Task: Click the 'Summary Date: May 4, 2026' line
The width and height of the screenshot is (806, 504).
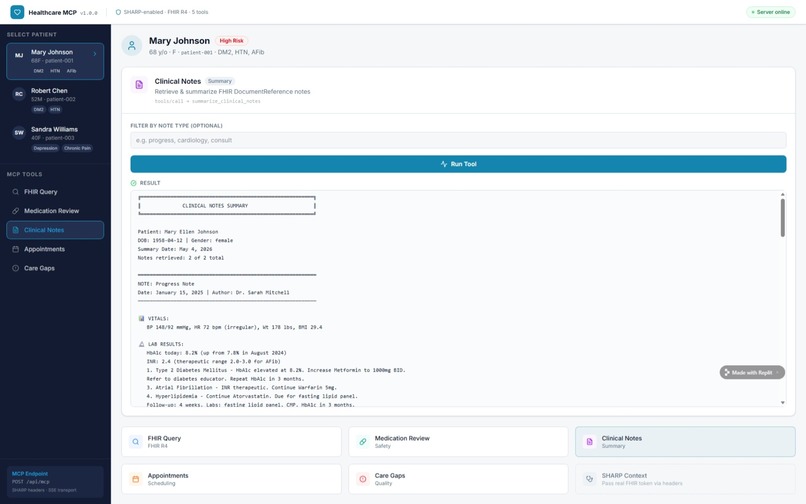Action: 175,249
